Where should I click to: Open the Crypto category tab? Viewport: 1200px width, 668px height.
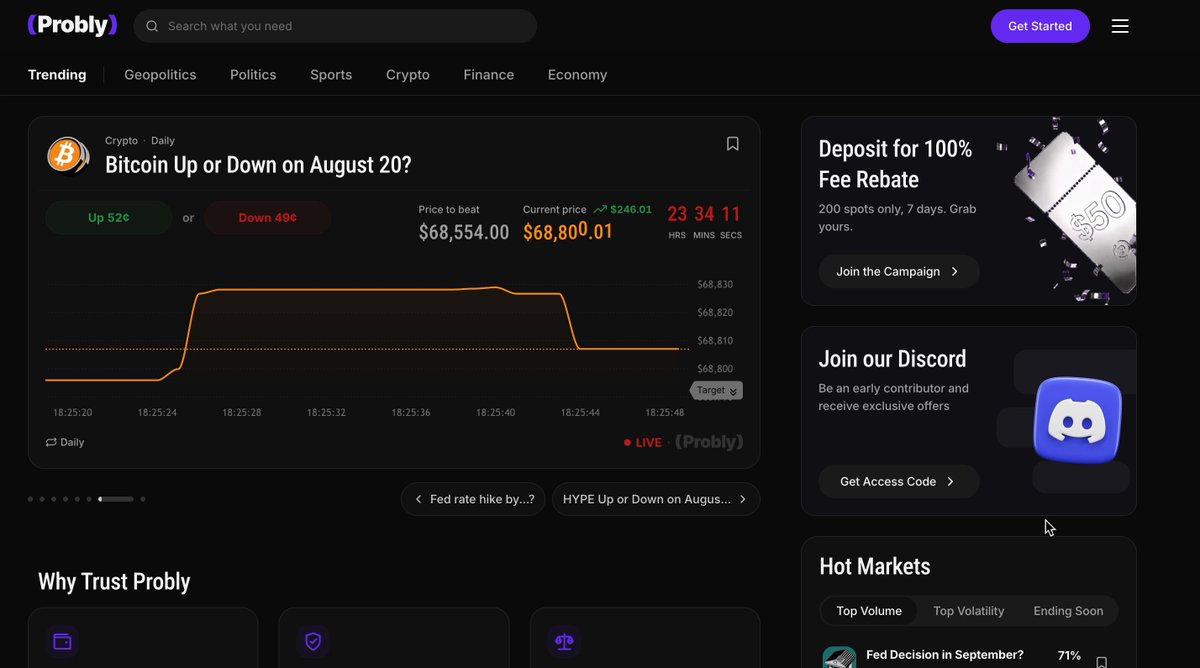pyautogui.click(x=408, y=75)
